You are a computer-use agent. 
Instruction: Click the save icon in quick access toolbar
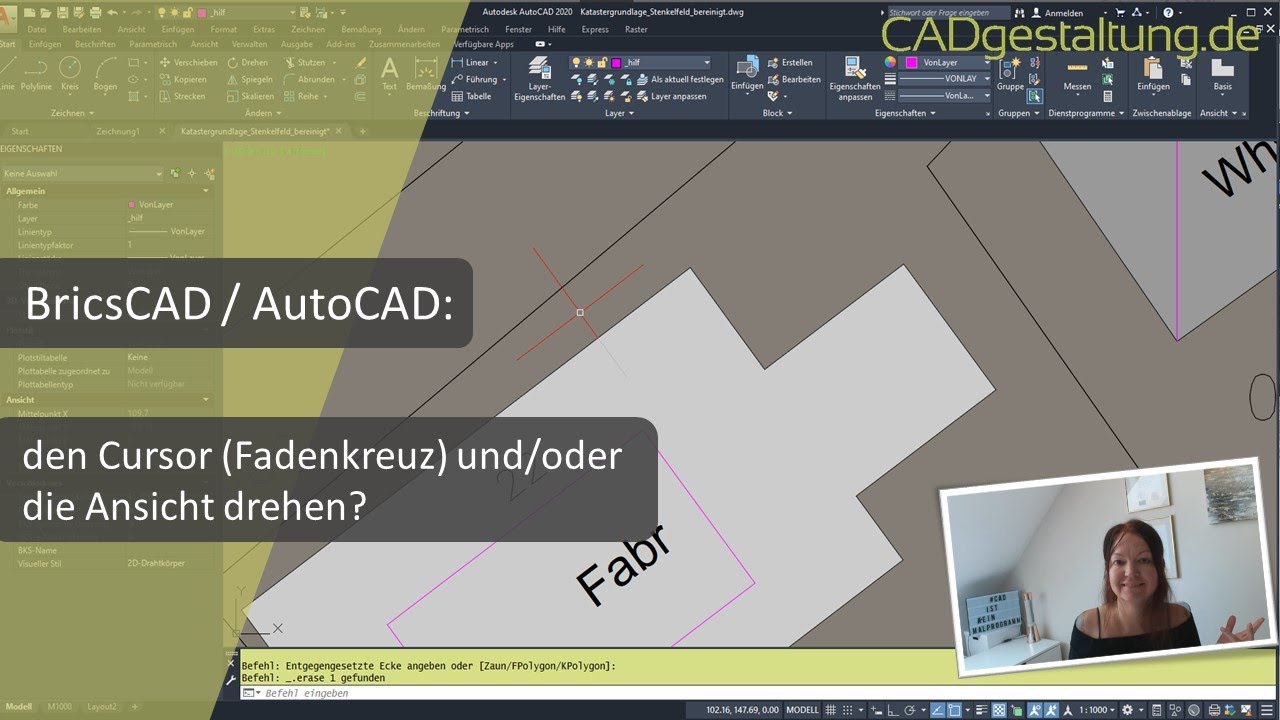(x=62, y=12)
